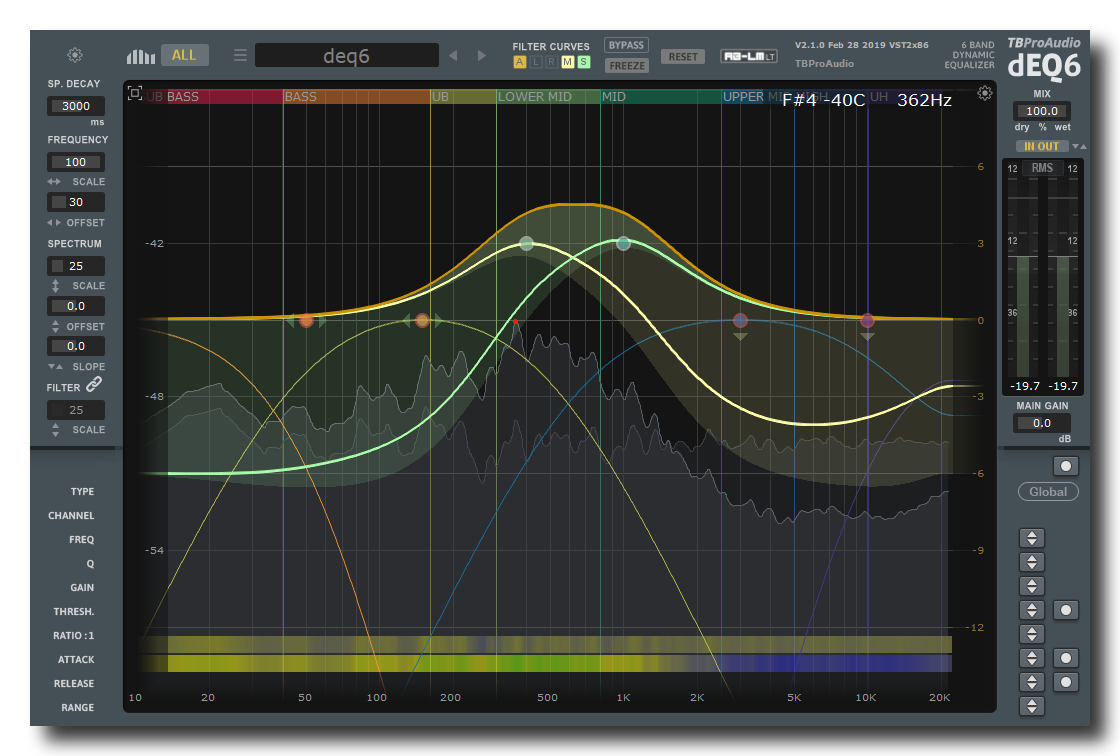Select the A filter curve channel
The width and height of the screenshot is (1120, 756).
pyautogui.click(x=519, y=63)
